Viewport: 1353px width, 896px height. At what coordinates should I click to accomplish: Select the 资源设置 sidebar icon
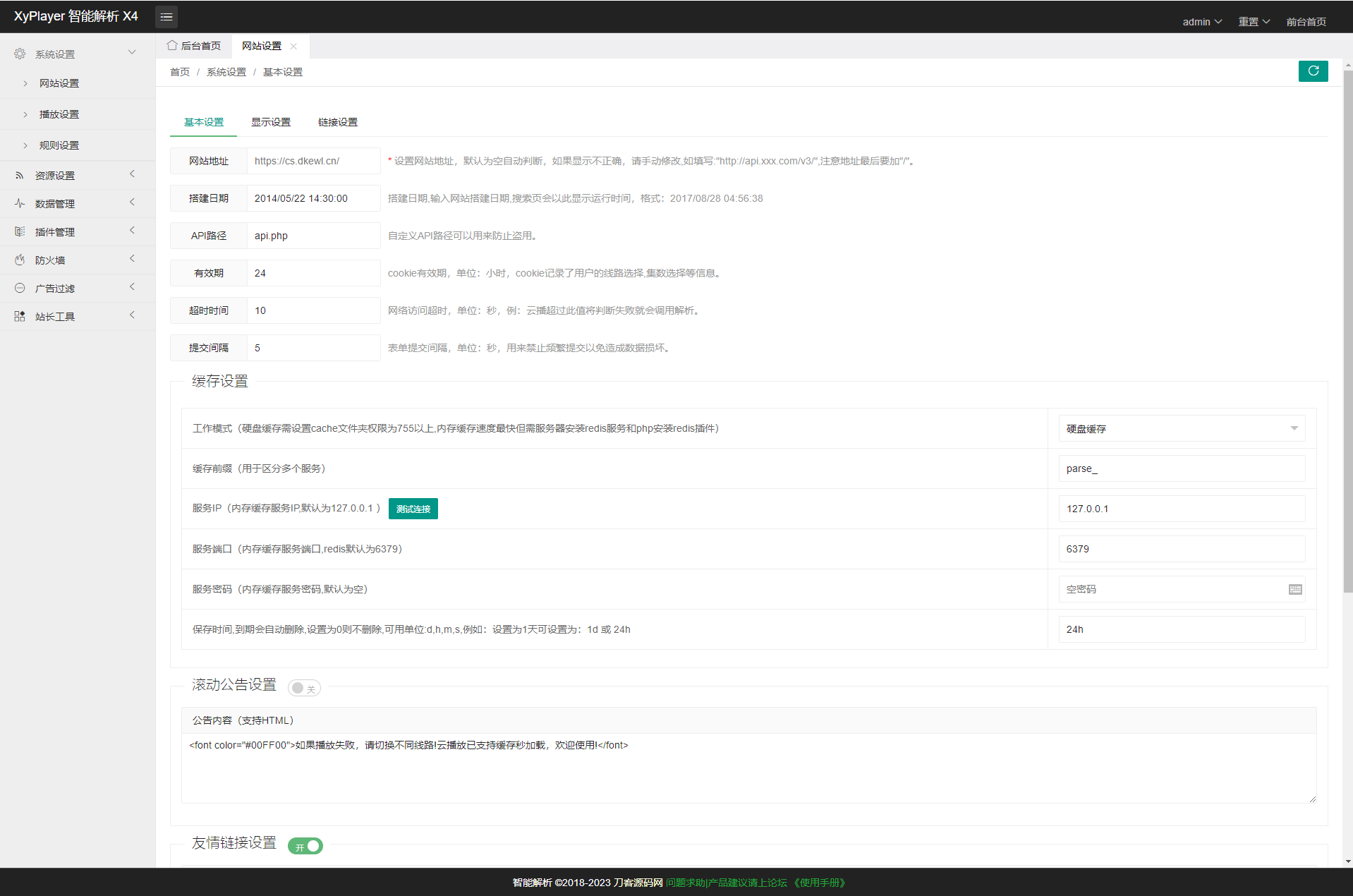19,175
